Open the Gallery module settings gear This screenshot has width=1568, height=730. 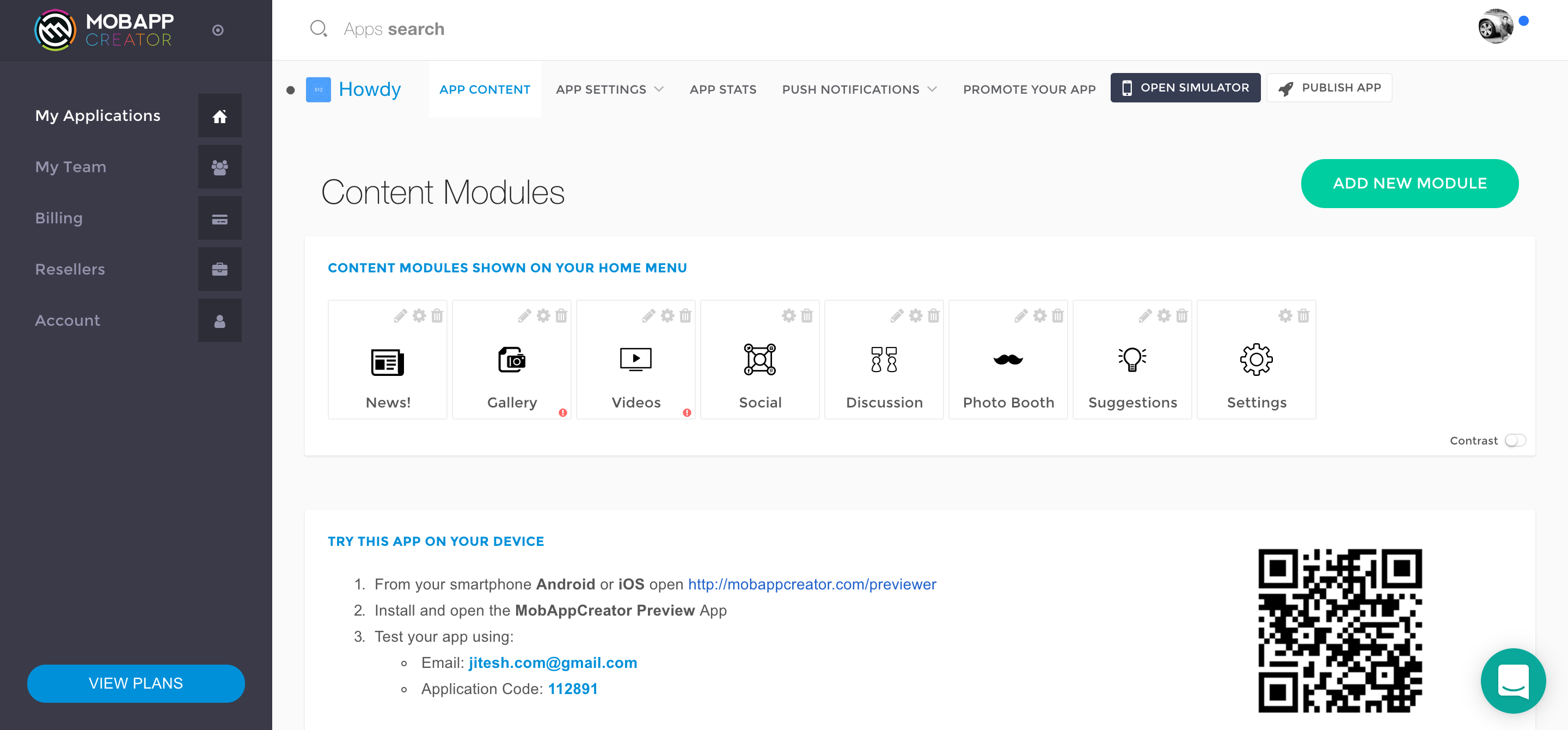(x=542, y=316)
